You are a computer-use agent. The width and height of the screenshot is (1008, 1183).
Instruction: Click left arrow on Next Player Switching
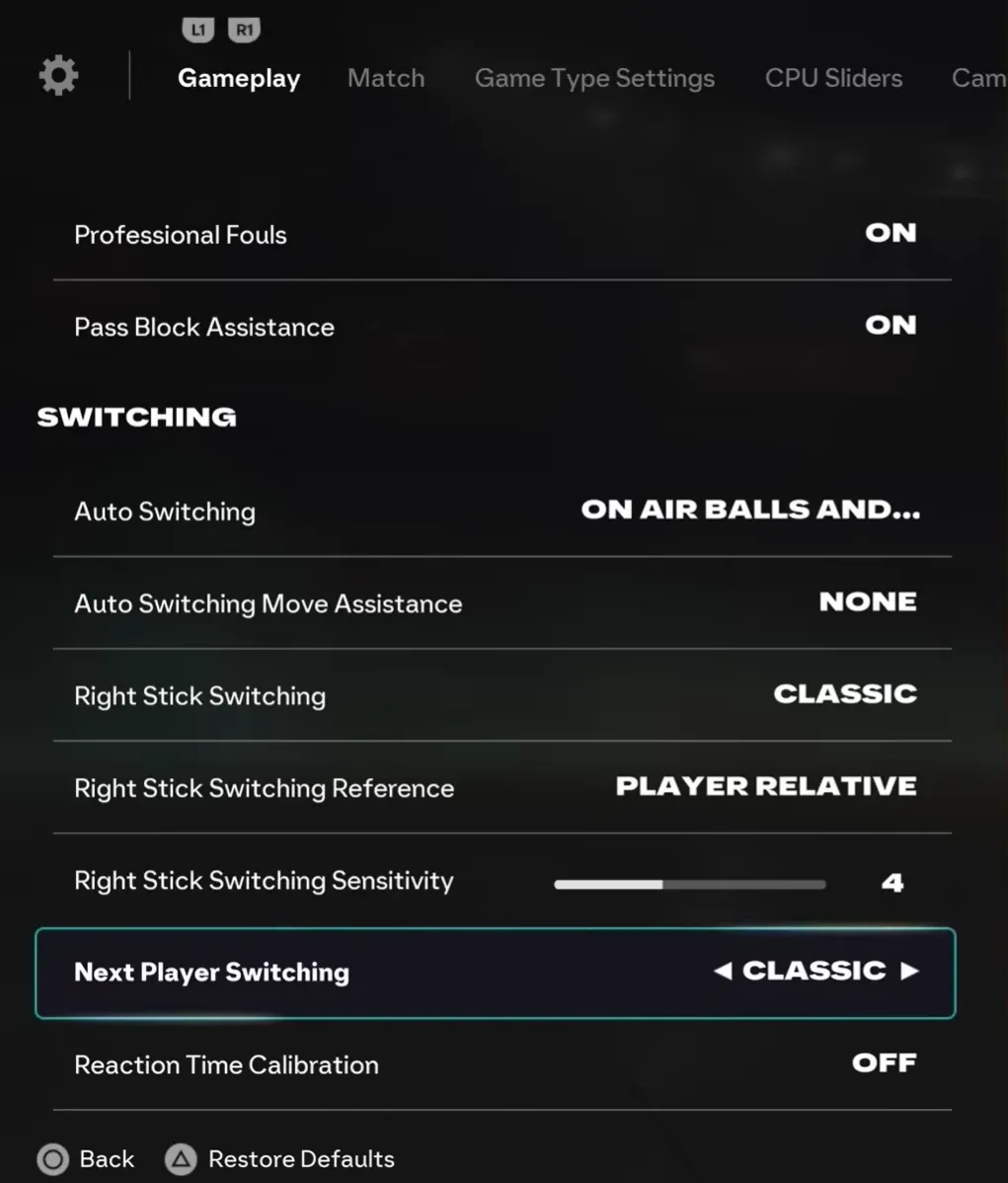(723, 972)
